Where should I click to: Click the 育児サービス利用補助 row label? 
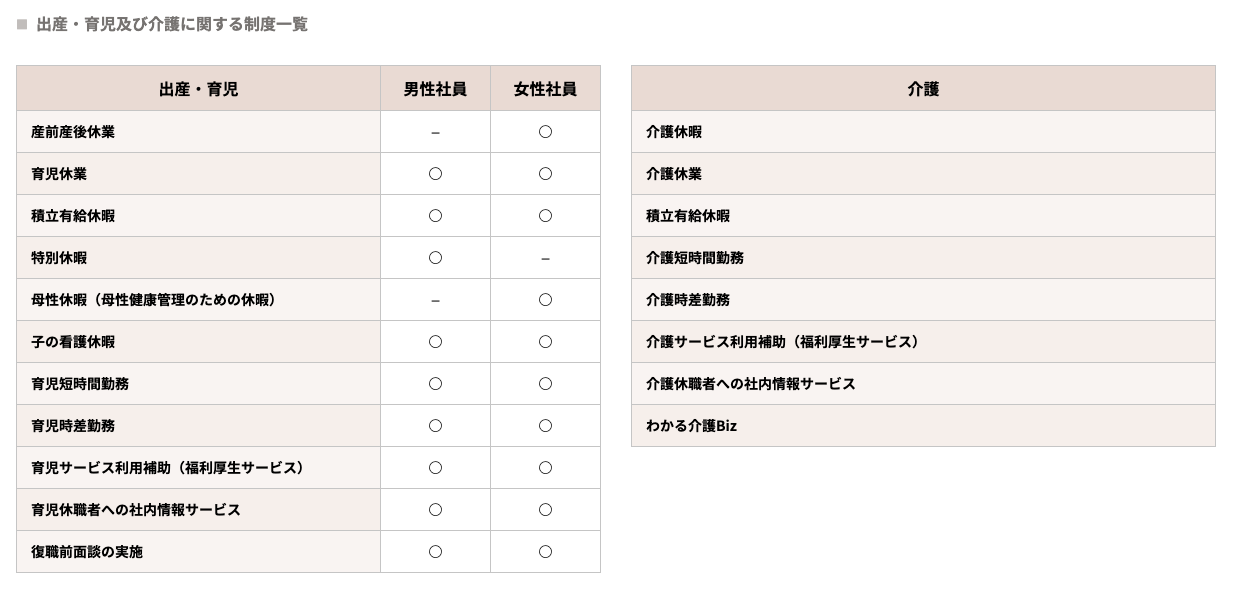168,468
